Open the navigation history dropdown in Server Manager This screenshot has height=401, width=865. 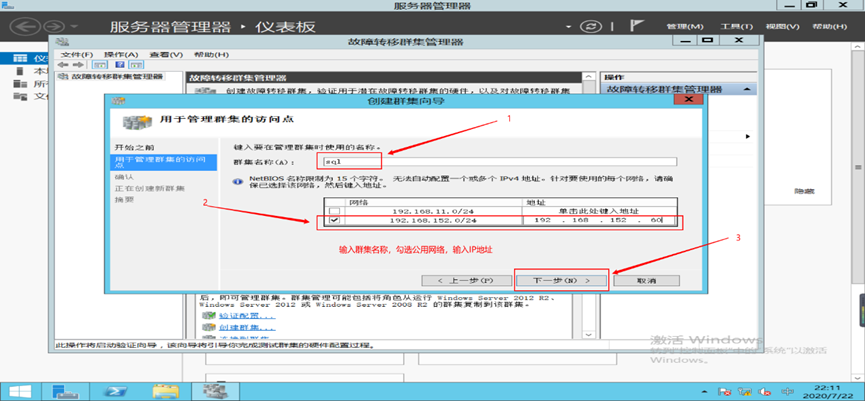(74, 26)
